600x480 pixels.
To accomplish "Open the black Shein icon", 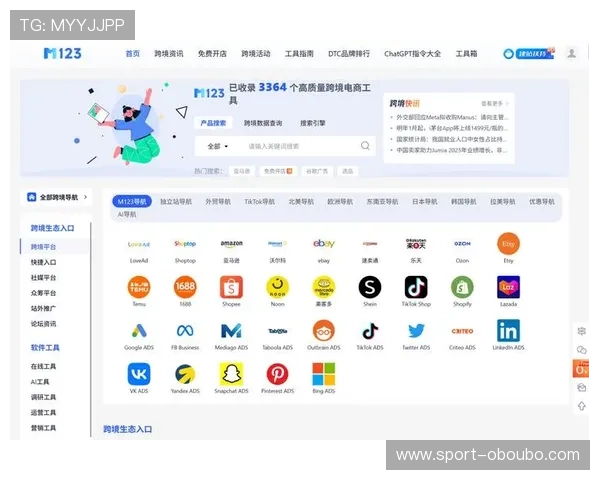I will coord(370,287).
